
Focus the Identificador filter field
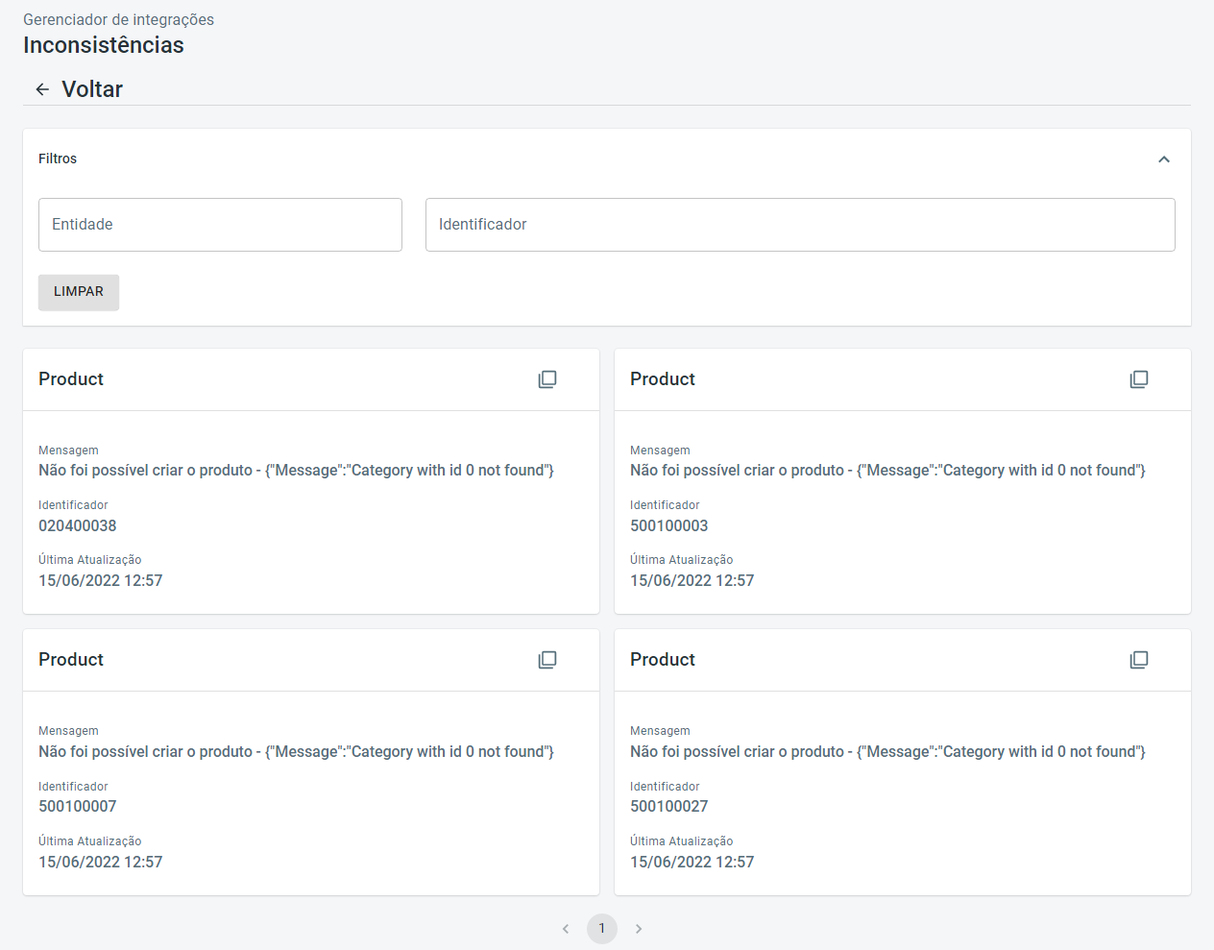coord(800,225)
